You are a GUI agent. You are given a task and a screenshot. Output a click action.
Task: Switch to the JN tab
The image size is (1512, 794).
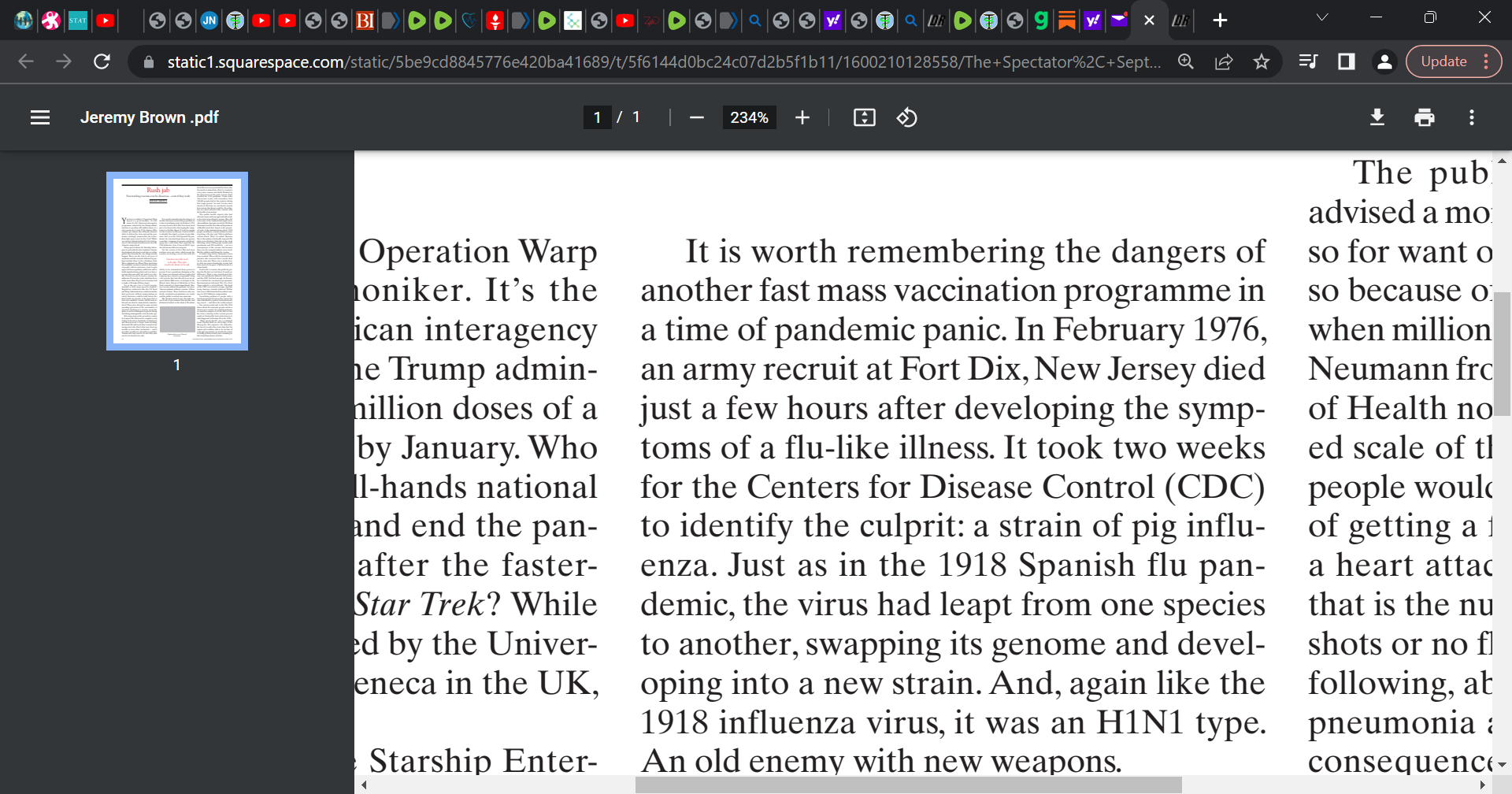[209, 20]
